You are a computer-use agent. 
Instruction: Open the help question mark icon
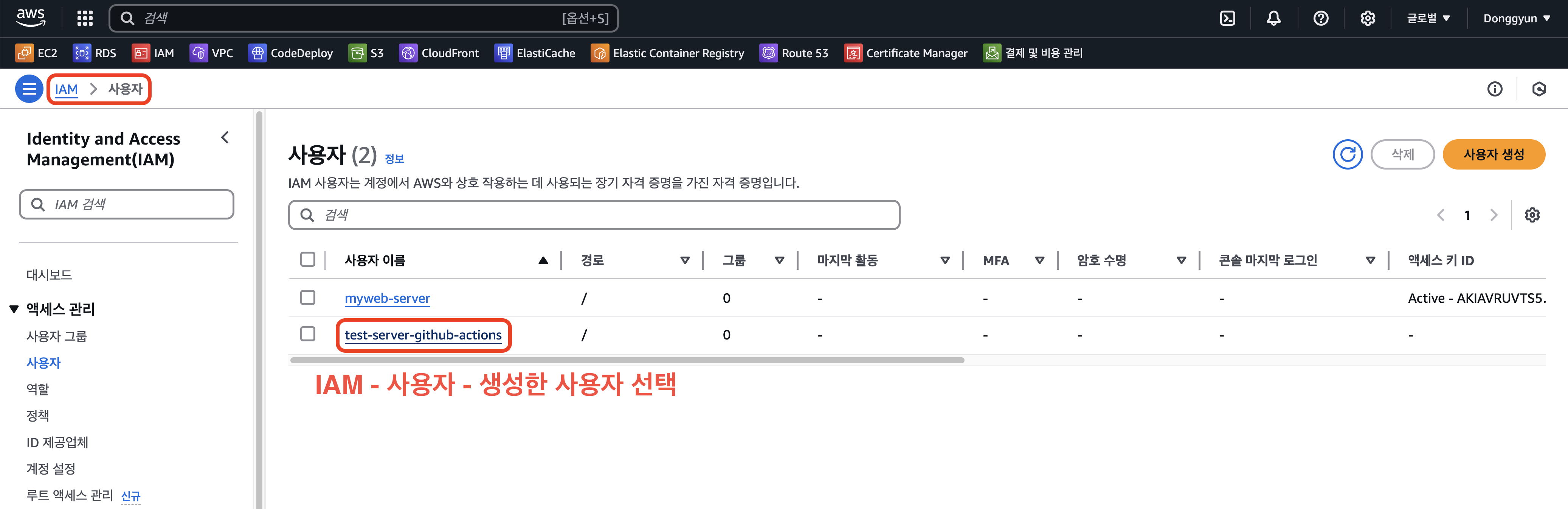(1320, 18)
